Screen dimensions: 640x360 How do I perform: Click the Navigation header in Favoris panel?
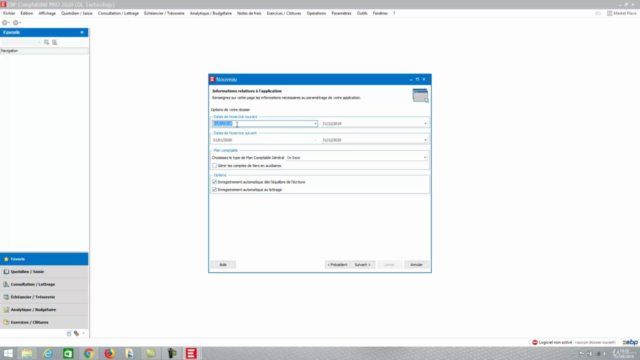44,51
